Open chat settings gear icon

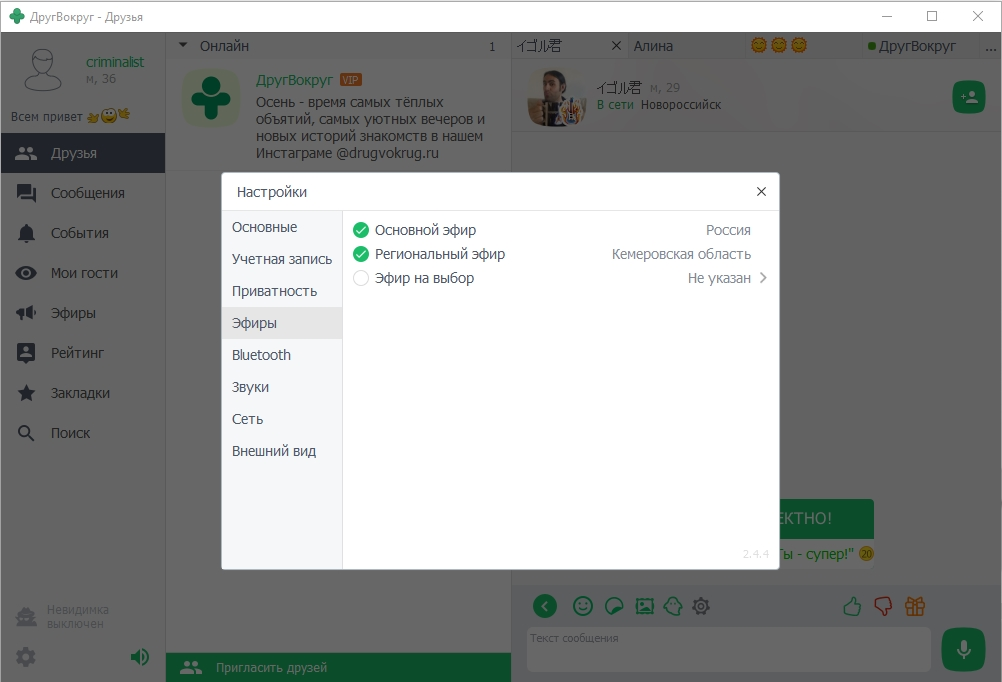pos(701,606)
